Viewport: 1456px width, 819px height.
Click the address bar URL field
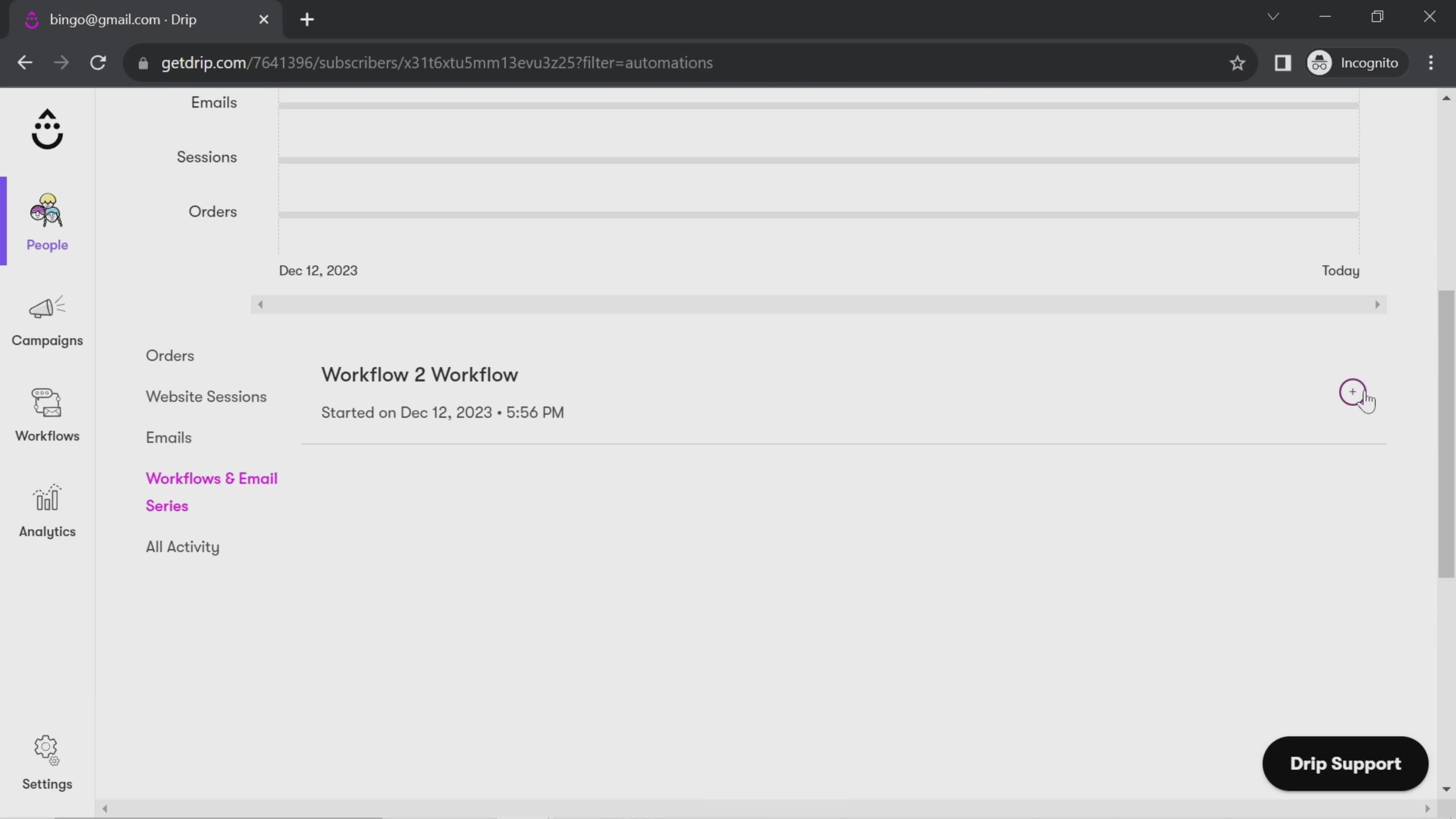[437, 62]
